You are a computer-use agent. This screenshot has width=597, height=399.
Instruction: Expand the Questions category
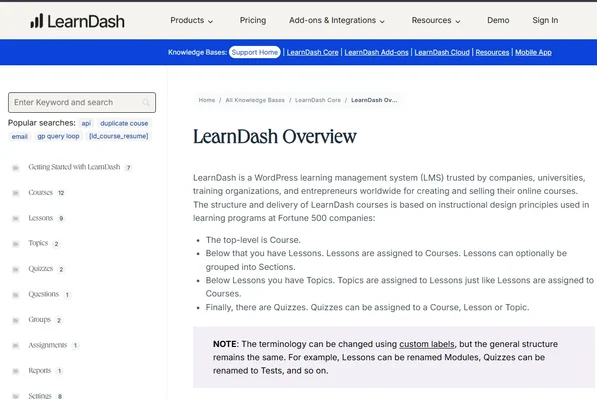43,294
